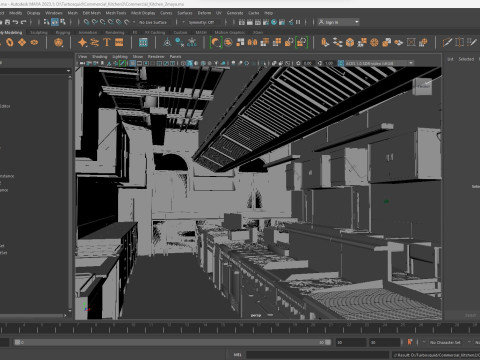The image size is (480, 360).
Task: Open the viewport View menu
Action: tap(83, 56)
